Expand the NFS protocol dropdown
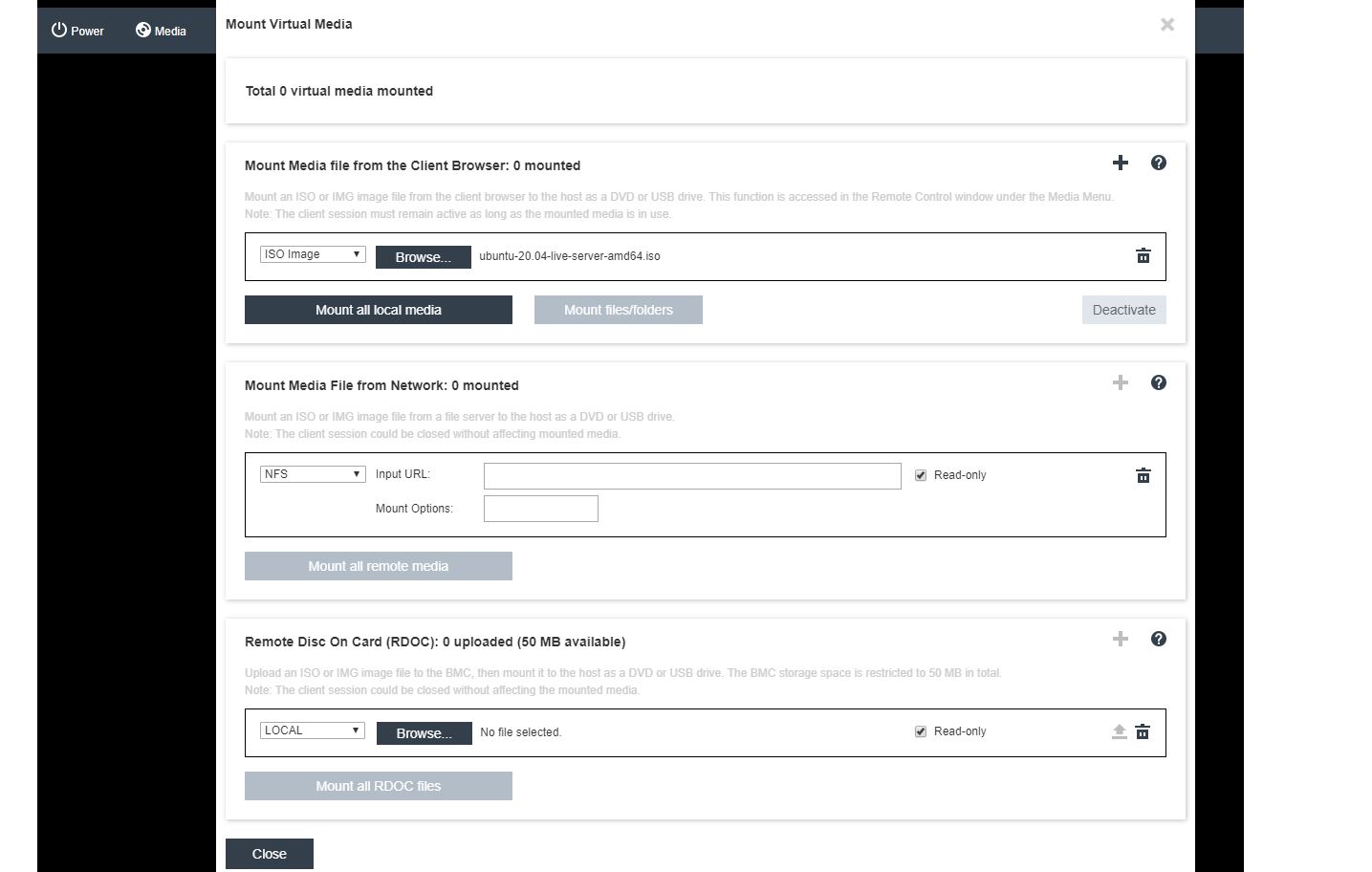This screenshot has width=1372, height=872. click(313, 474)
